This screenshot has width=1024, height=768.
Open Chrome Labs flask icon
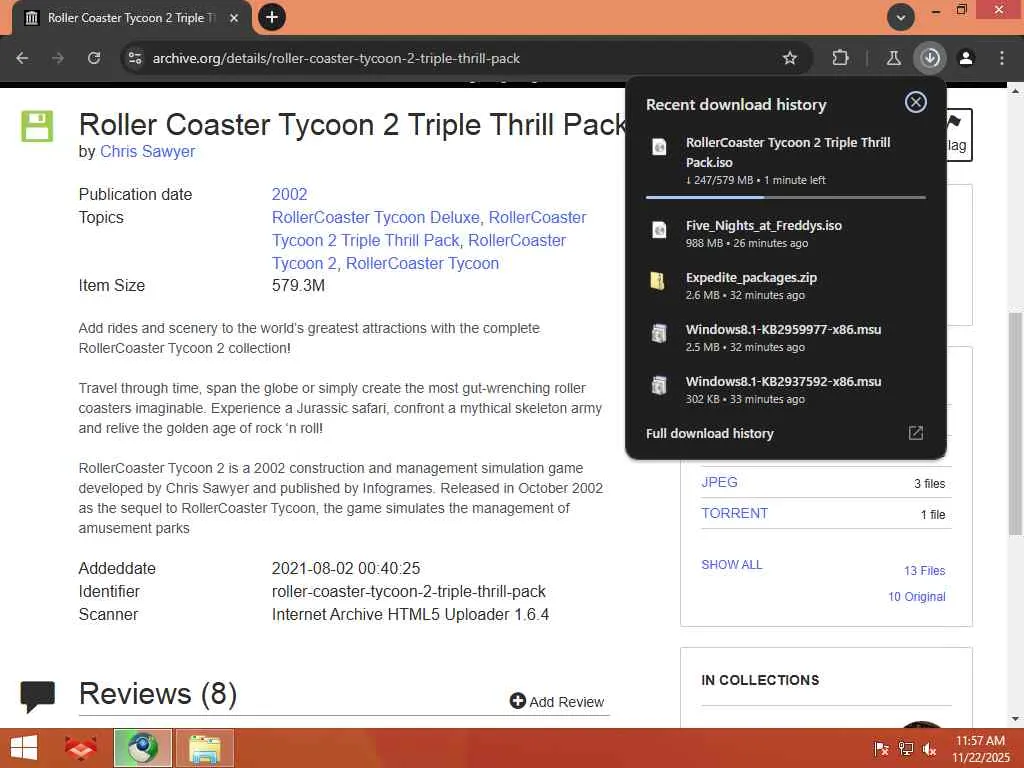893,58
